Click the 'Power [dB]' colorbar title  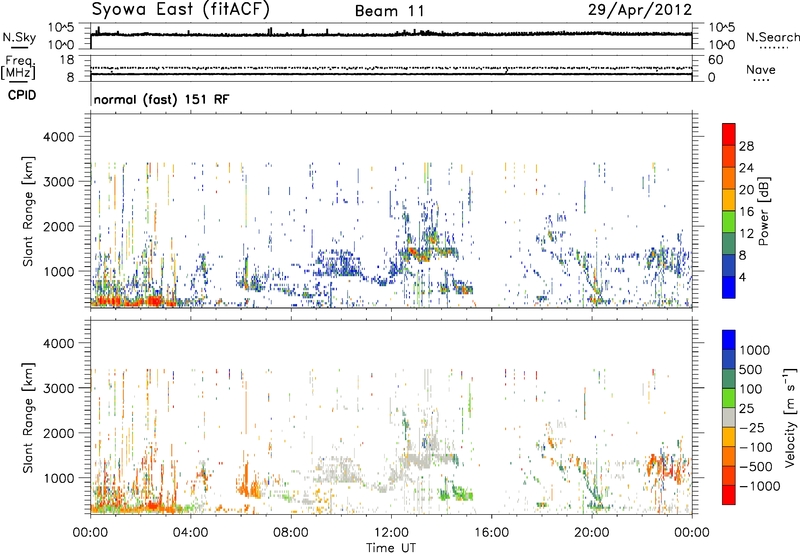763,211
